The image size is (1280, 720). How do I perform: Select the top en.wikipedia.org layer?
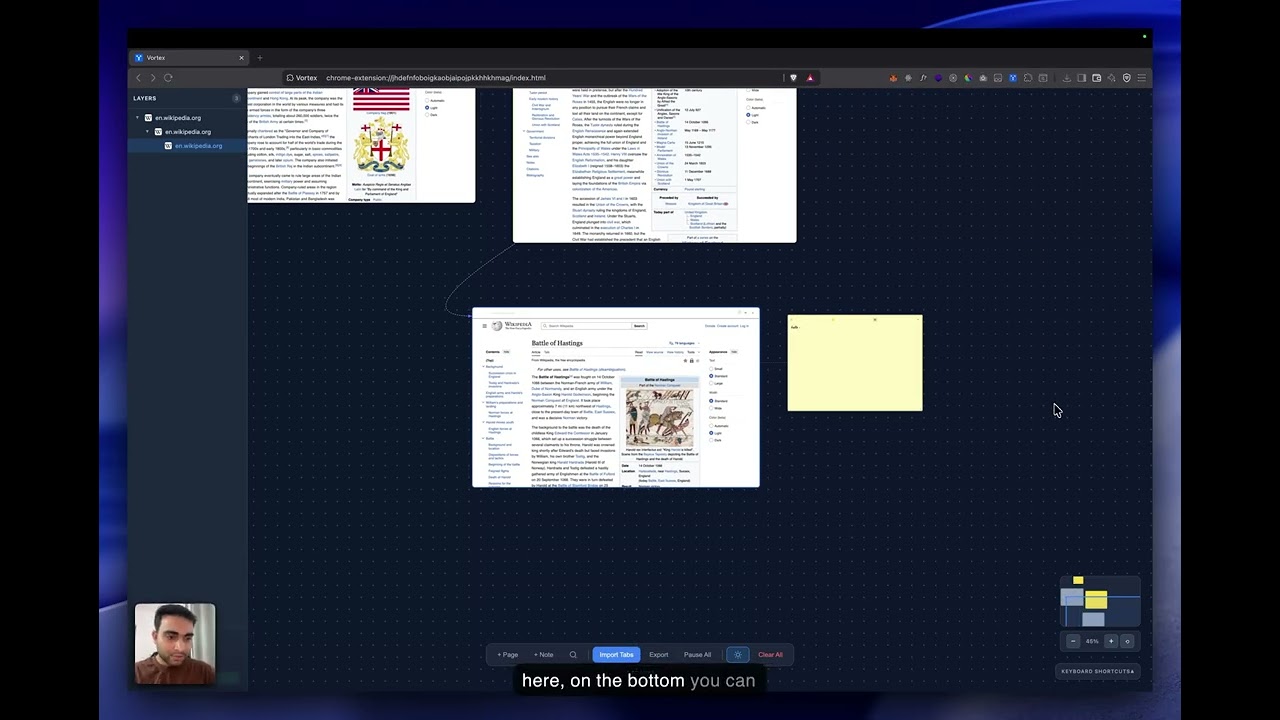(x=177, y=118)
